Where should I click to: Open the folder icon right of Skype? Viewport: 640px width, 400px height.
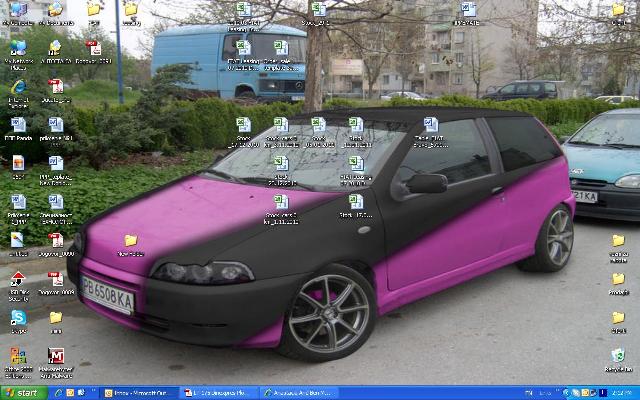point(56,318)
